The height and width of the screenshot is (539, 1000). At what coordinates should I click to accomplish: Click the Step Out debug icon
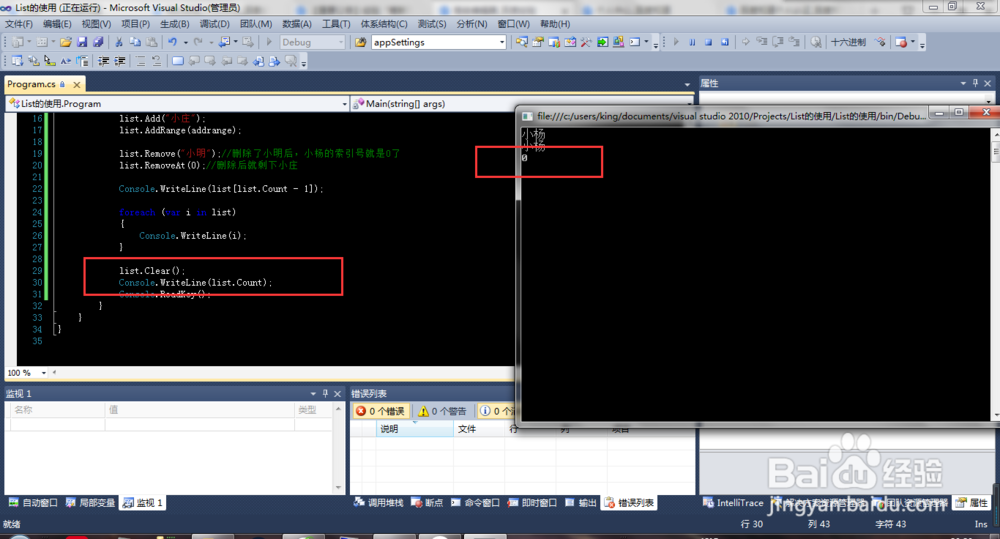[794, 42]
